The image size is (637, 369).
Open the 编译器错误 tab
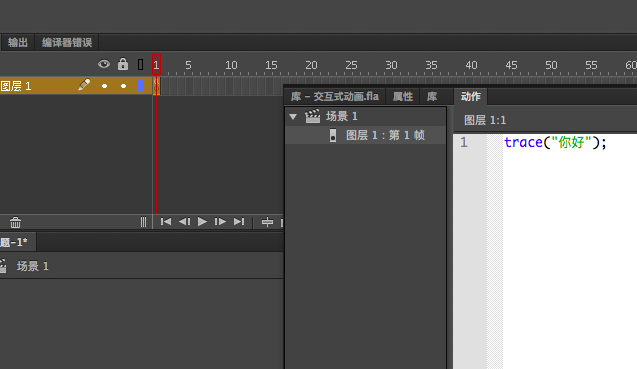click(67, 42)
